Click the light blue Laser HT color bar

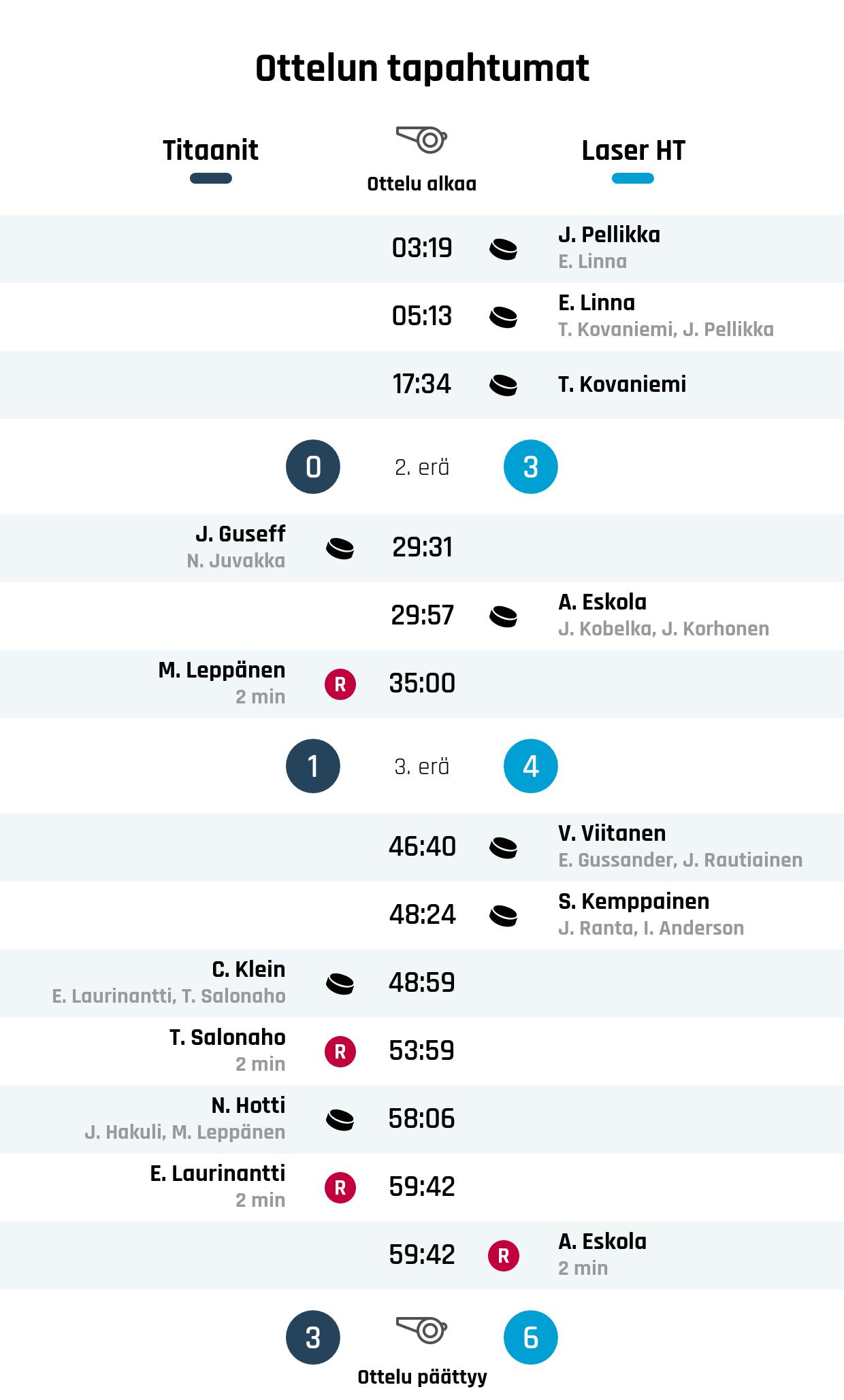[633, 178]
